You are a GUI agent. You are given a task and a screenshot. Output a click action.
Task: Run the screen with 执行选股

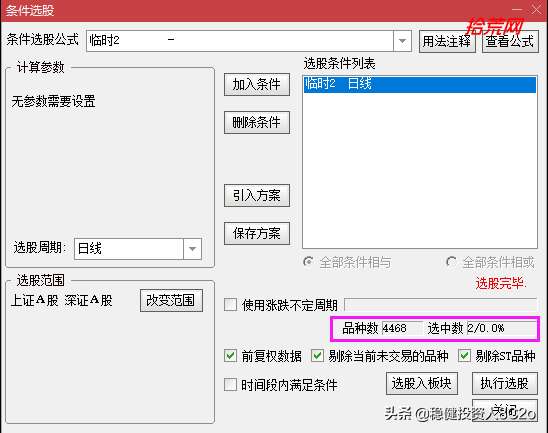tap(505, 383)
